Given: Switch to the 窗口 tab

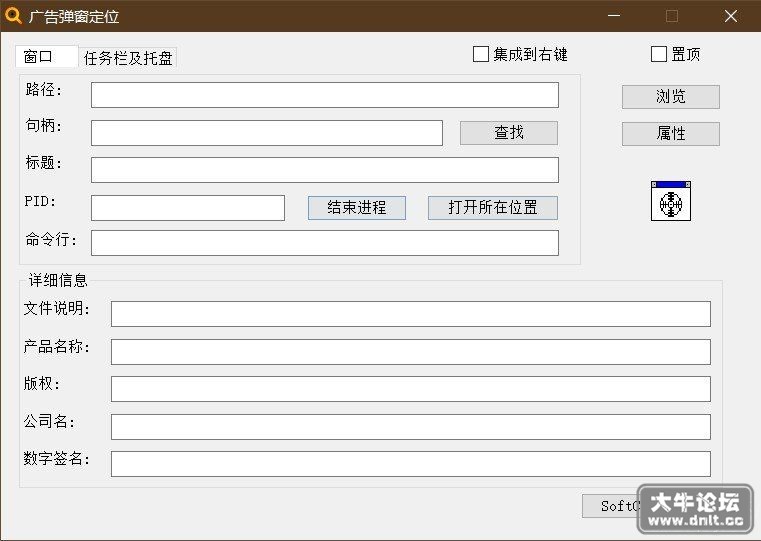Looking at the screenshot, I should (x=47, y=57).
